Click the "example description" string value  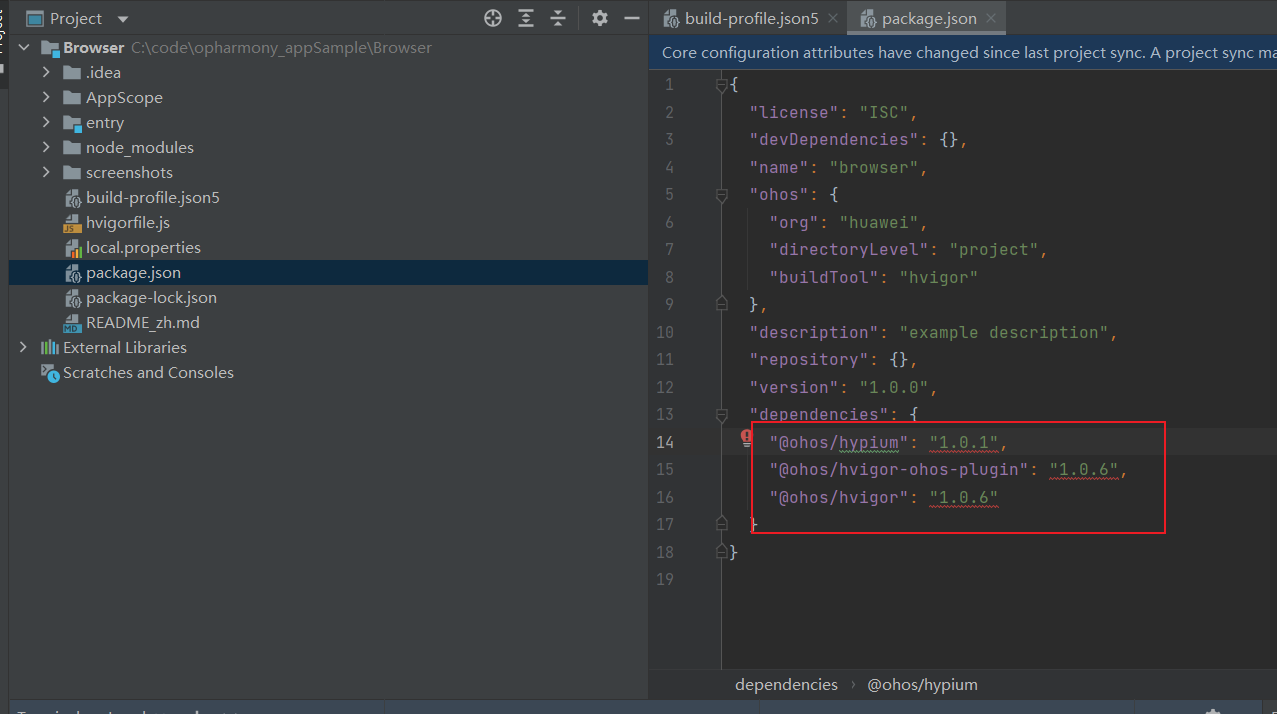coord(1003,332)
